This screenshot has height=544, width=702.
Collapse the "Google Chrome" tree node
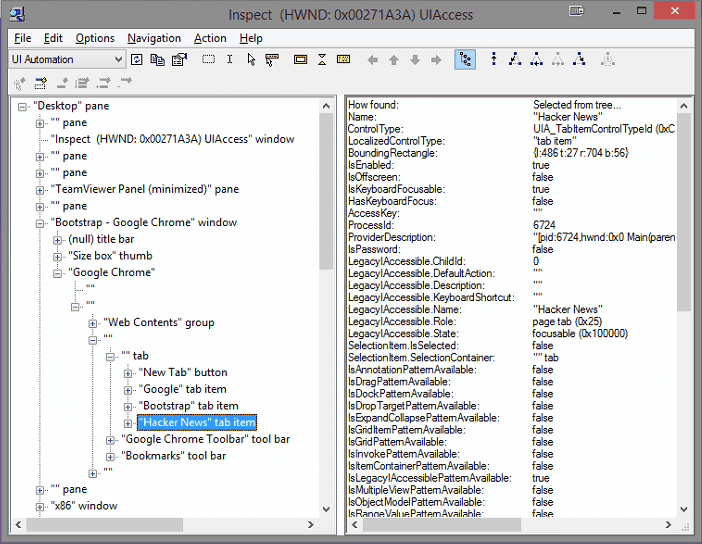coord(58,273)
